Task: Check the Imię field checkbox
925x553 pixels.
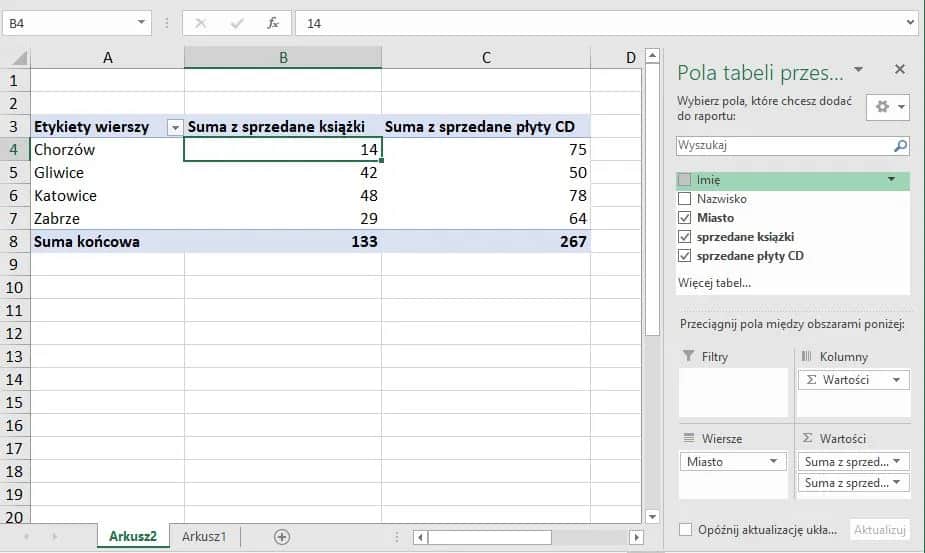Action: point(684,180)
